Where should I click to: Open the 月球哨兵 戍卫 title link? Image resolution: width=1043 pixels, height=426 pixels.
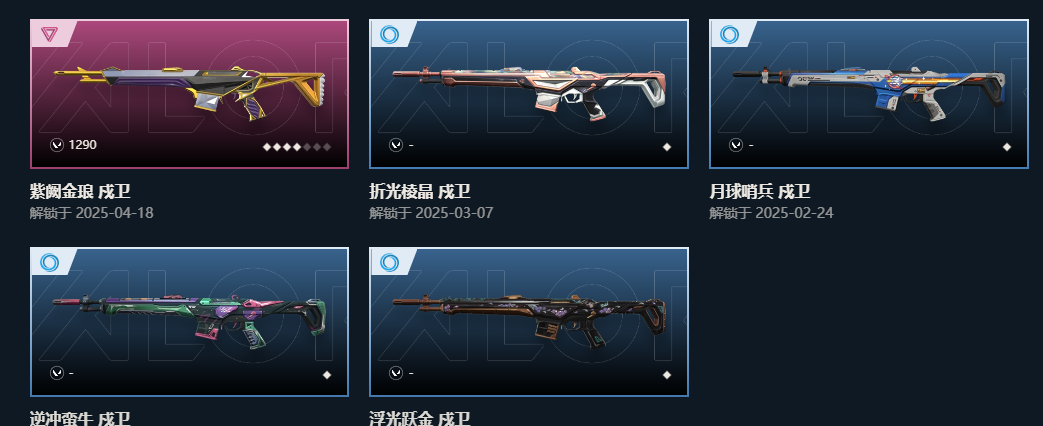pyautogui.click(x=760, y=192)
